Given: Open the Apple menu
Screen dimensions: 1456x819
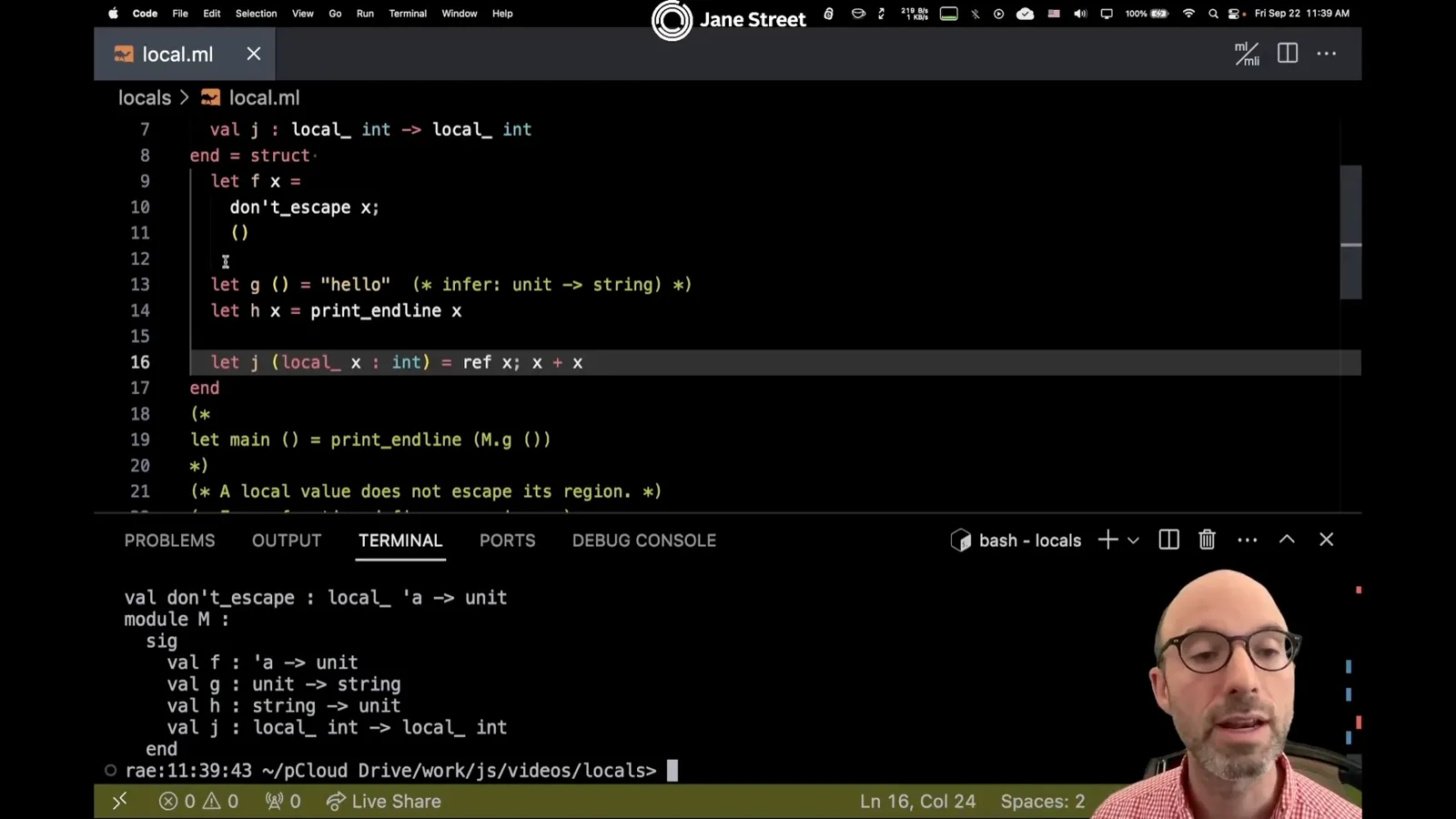Looking at the screenshot, I should click(113, 14).
